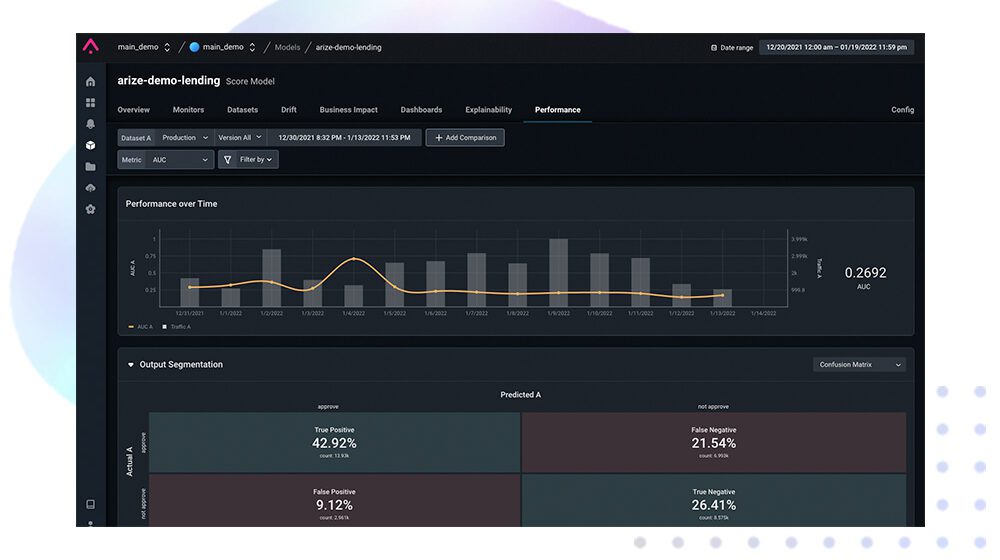Click the blue main_demo space circle icon

coord(195,47)
